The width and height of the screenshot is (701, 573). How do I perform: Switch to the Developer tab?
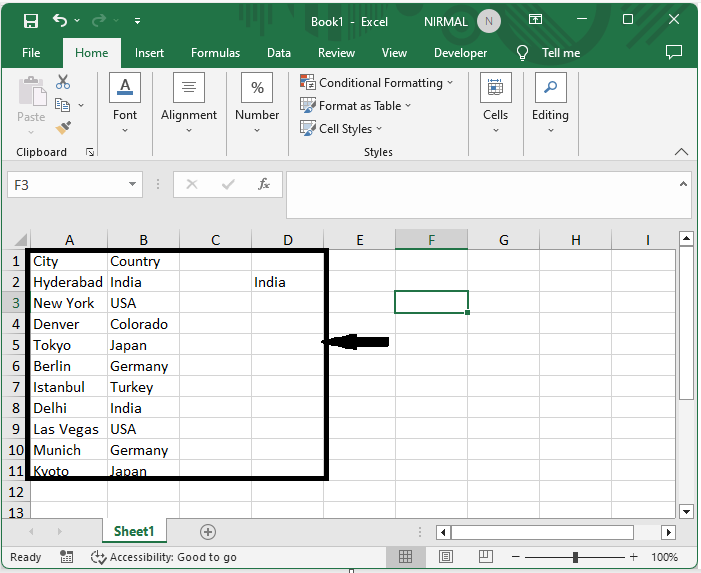[x=460, y=53]
